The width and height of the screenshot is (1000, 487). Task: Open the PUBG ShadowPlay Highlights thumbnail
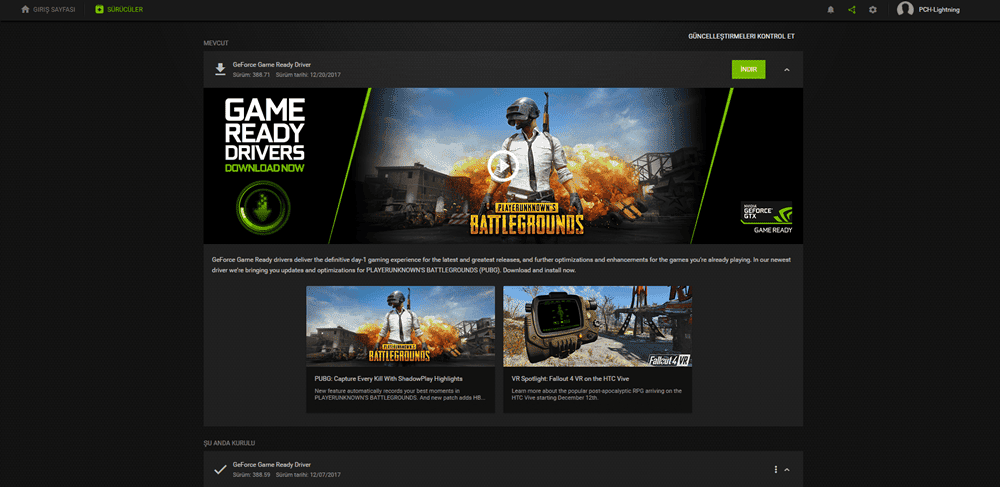[x=401, y=326]
